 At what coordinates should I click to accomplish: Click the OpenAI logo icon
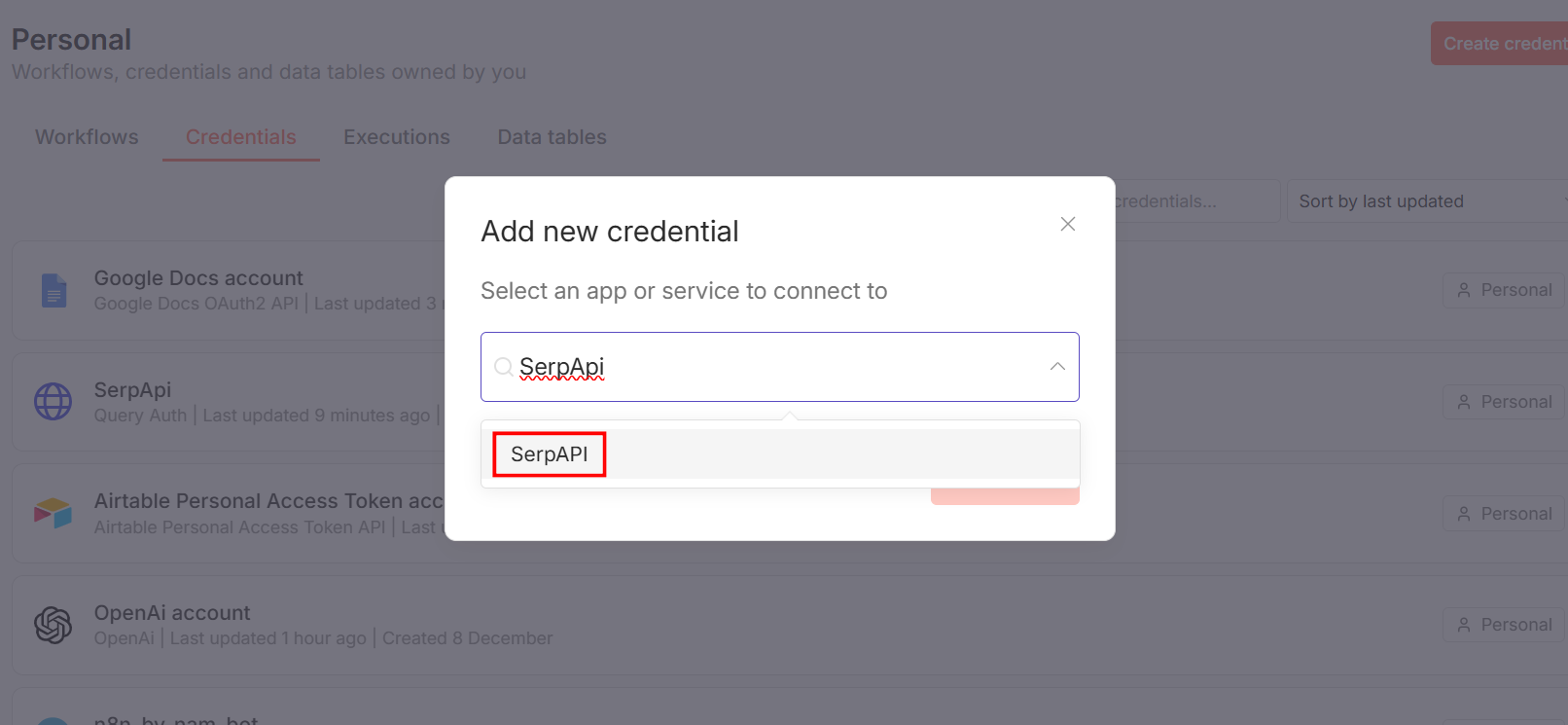(x=53, y=625)
